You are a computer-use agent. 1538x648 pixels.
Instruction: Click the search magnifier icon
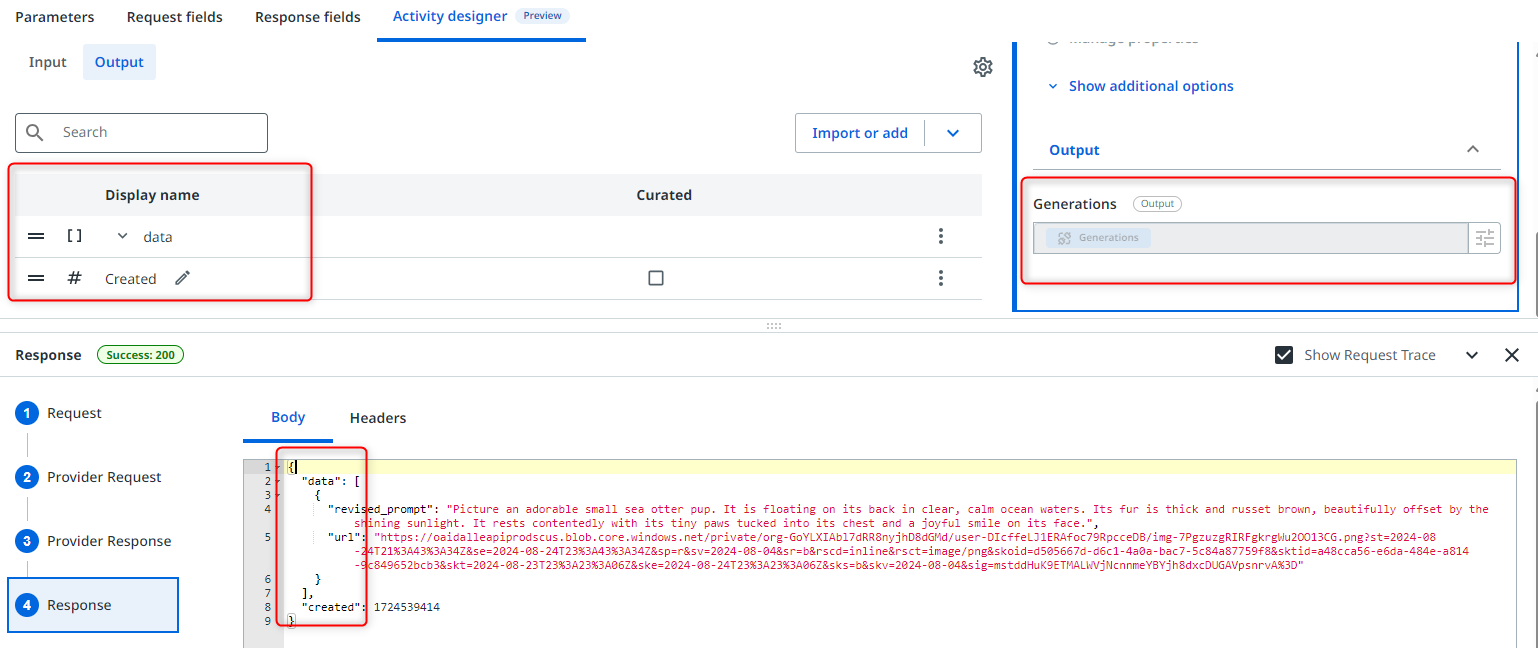tap(35, 132)
